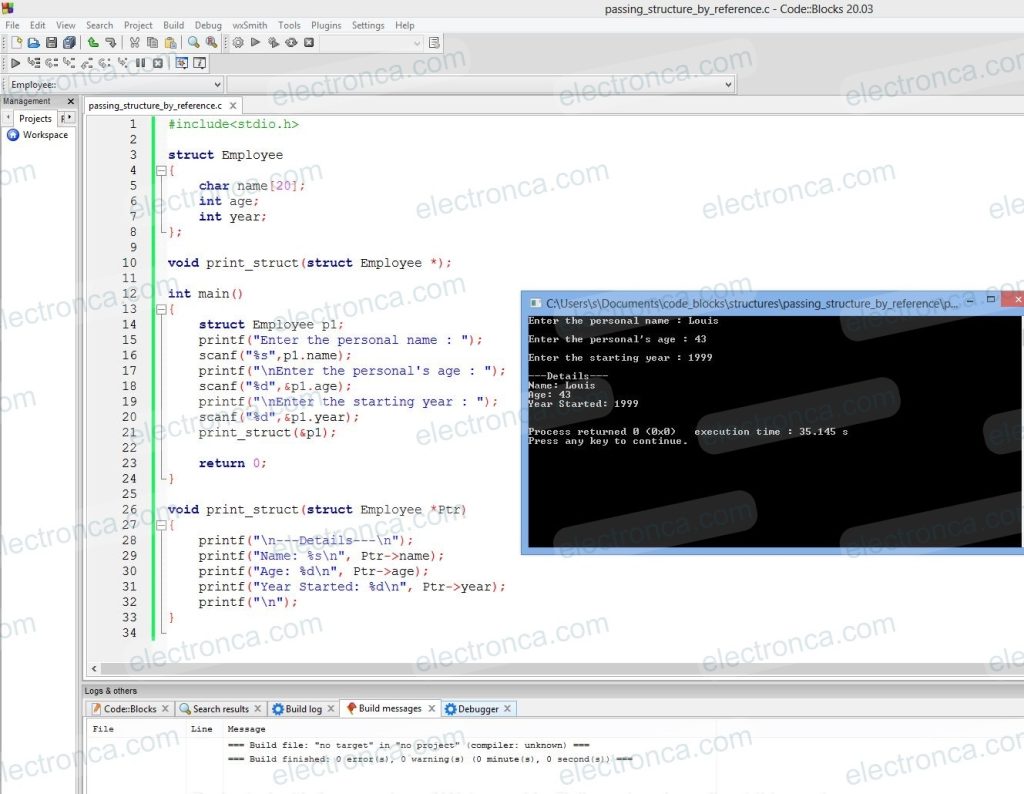The height and width of the screenshot is (794, 1024).
Task: Open the File menu
Action: coord(12,25)
